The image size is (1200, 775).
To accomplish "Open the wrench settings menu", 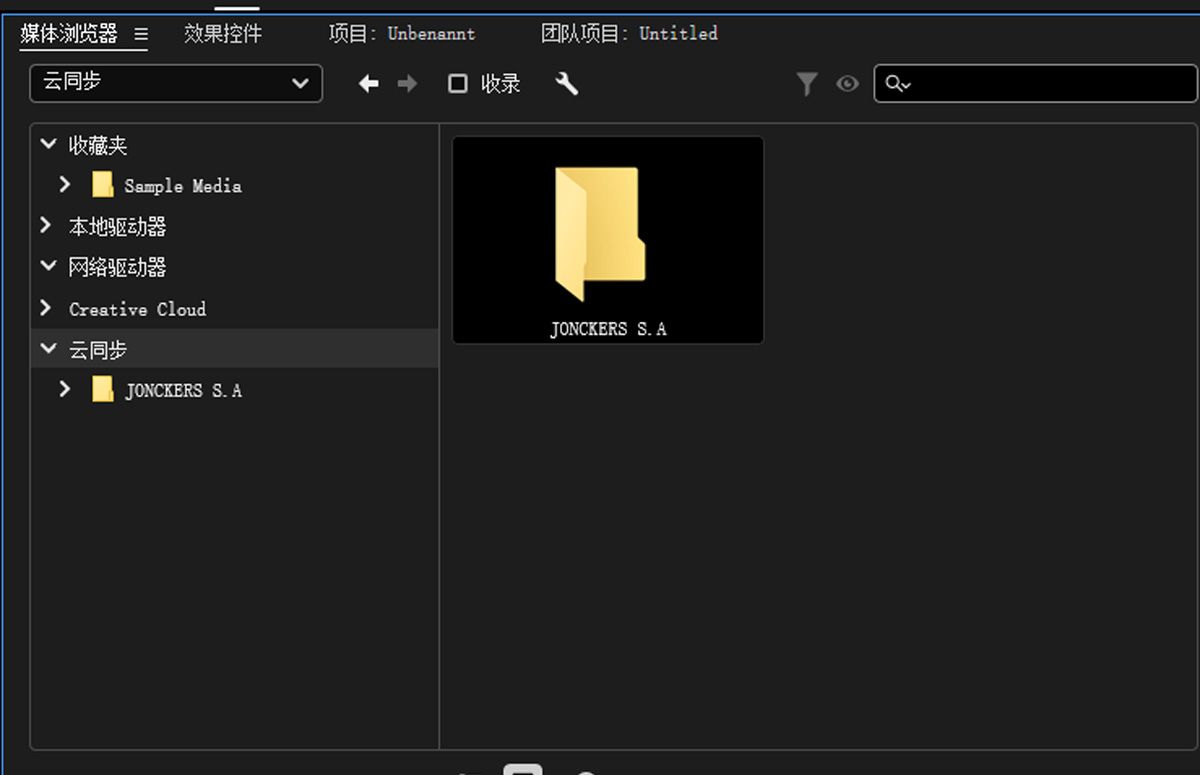I will (x=567, y=84).
